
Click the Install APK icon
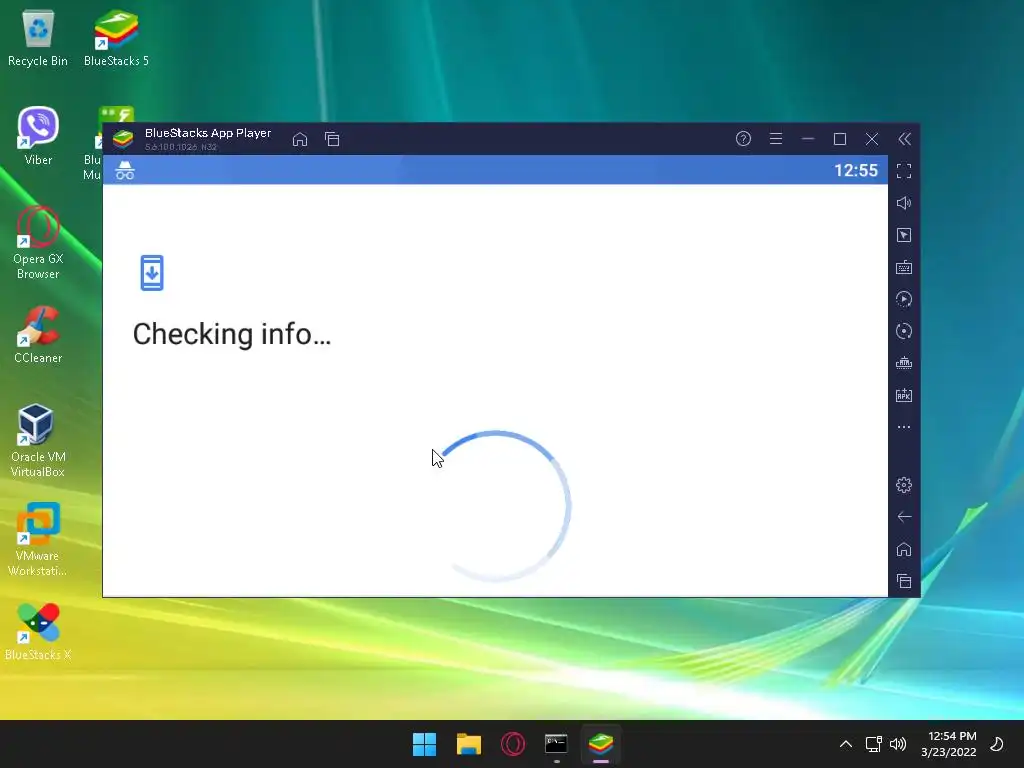click(x=904, y=395)
